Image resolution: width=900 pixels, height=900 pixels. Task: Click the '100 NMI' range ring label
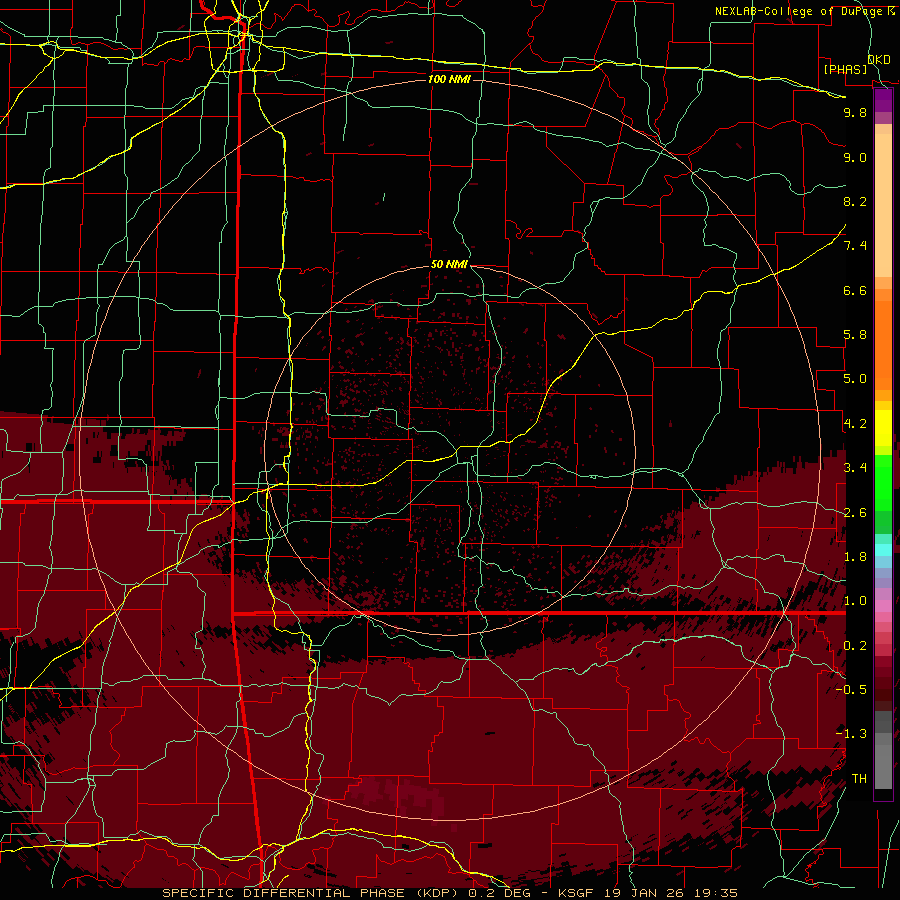click(449, 79)
